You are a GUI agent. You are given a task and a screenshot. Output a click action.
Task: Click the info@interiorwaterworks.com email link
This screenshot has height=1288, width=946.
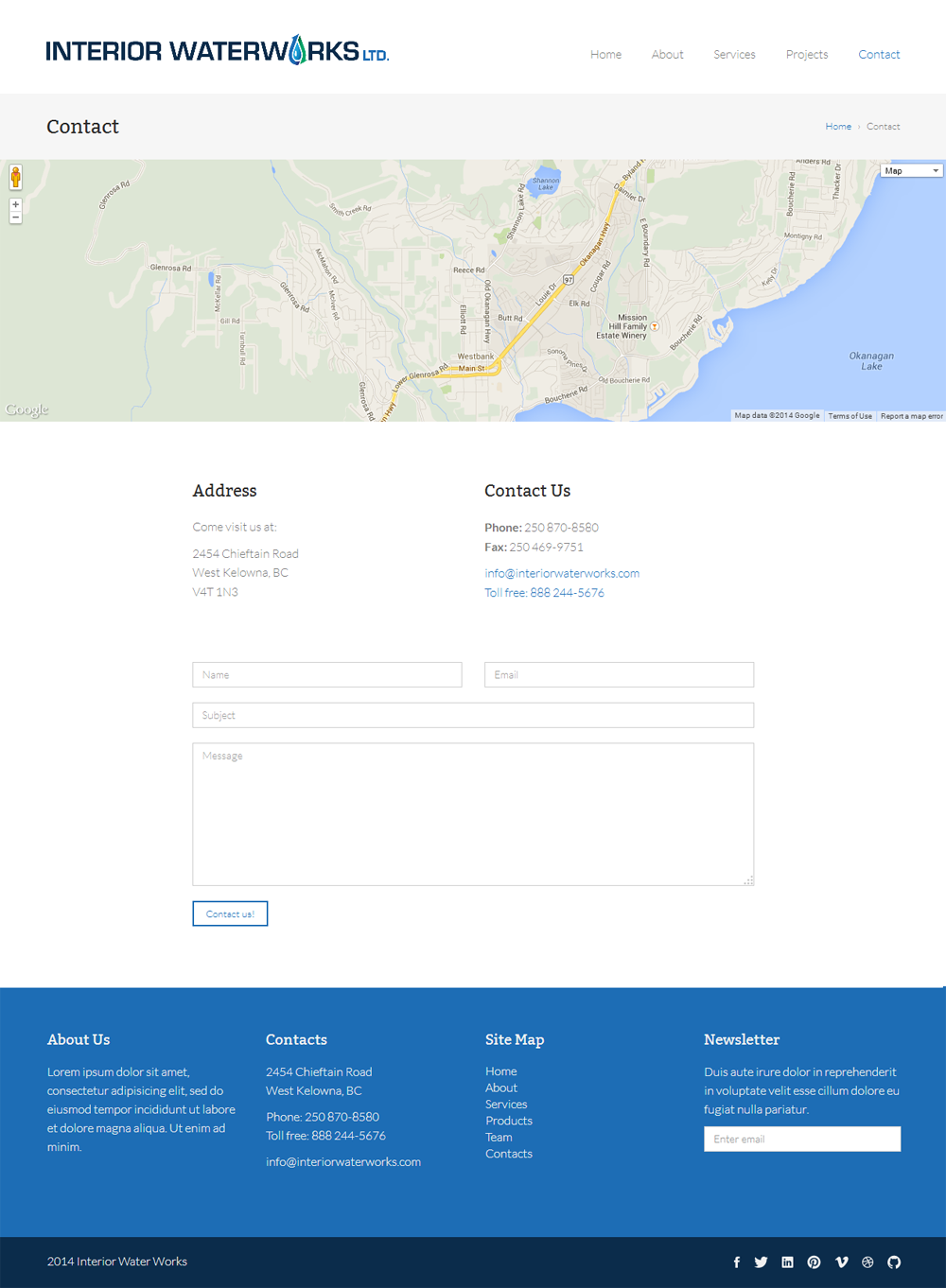(562, 573)
